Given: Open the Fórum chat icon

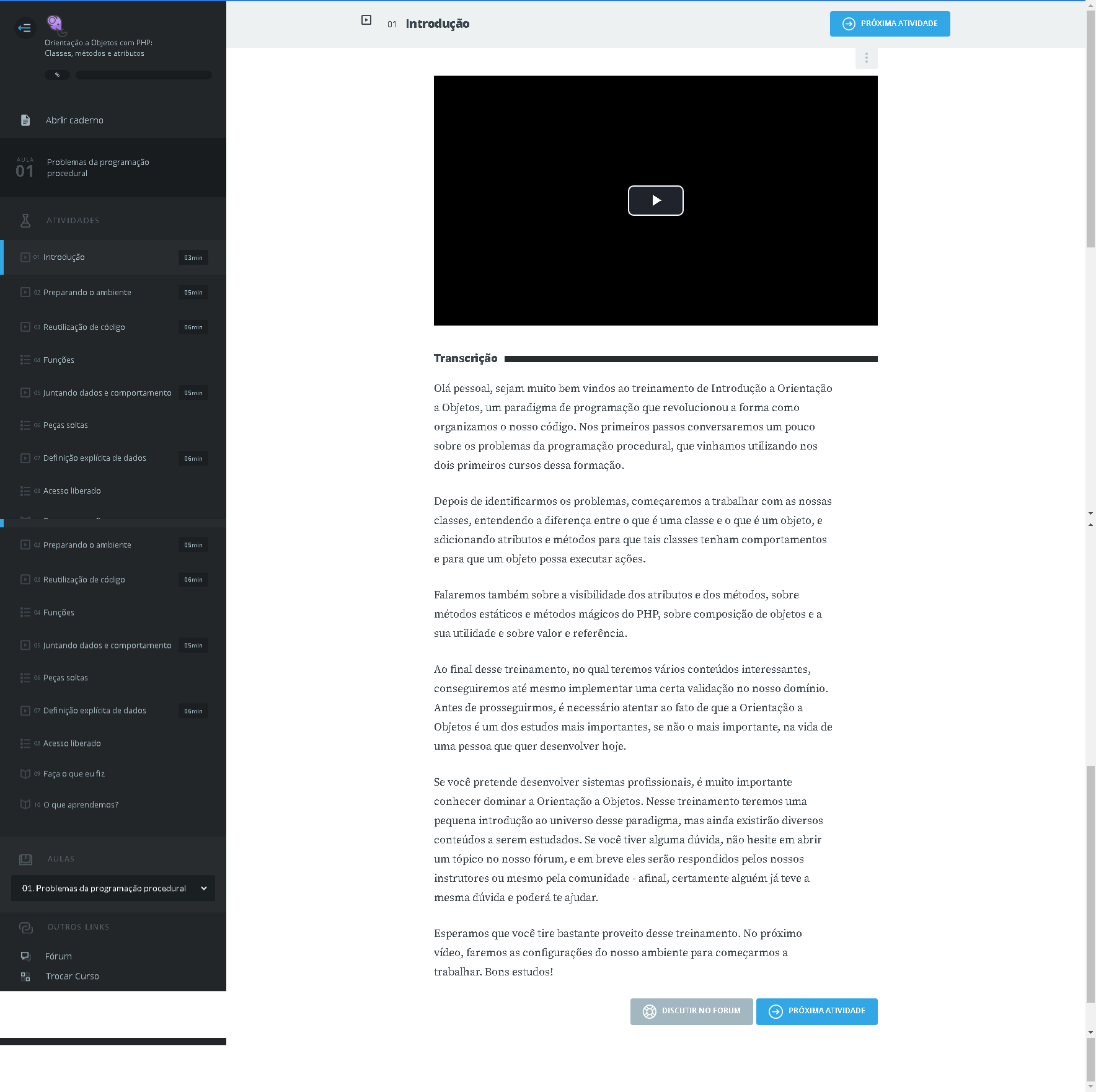Looking at the screenshot, I should 25,956.
